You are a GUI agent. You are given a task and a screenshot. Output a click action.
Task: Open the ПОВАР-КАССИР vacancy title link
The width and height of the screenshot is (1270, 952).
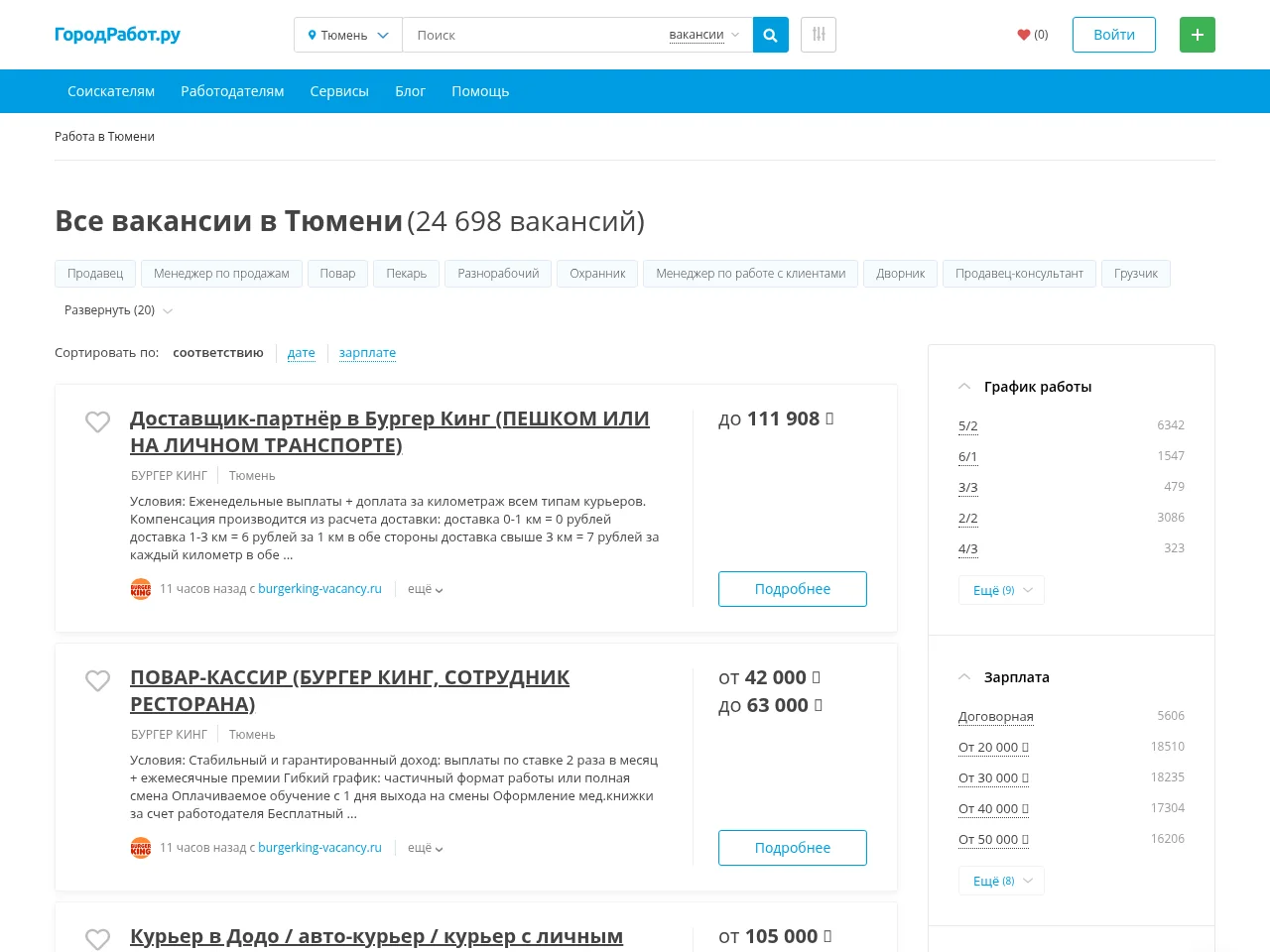click(x=350, y=690)
